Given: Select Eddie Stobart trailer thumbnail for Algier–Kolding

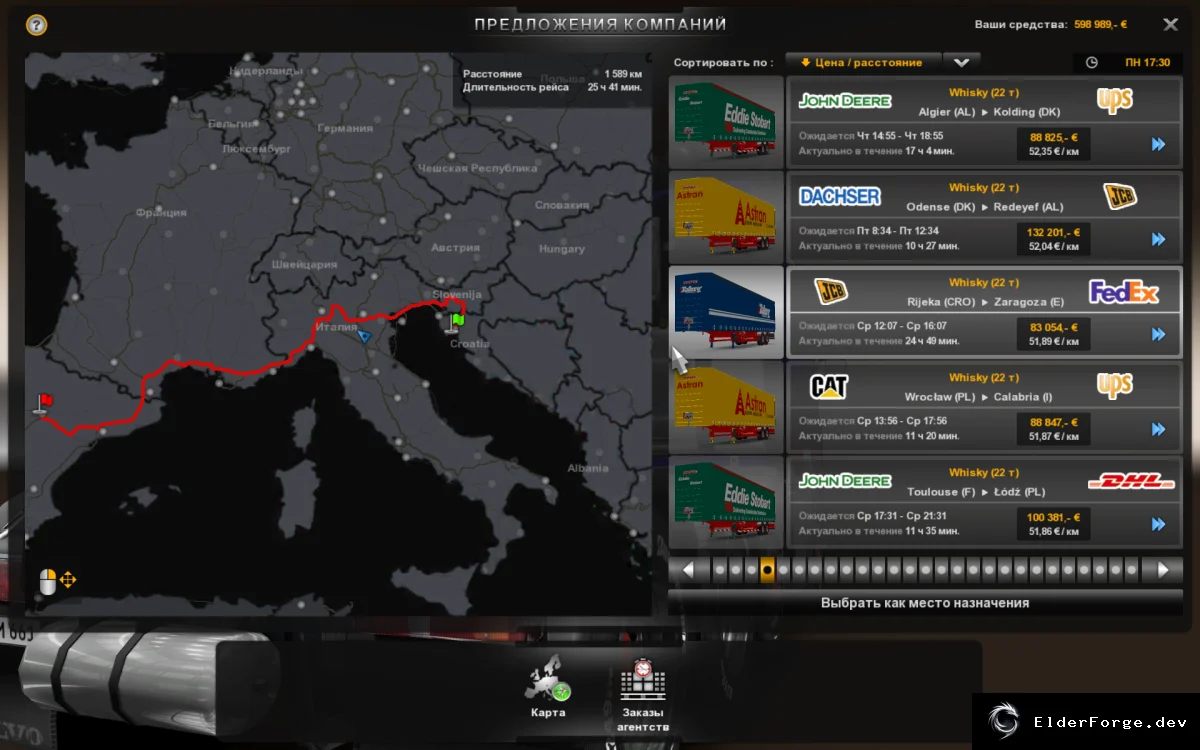Looking at the screenshot, I should pyautogui.click(x=726, y=122).
